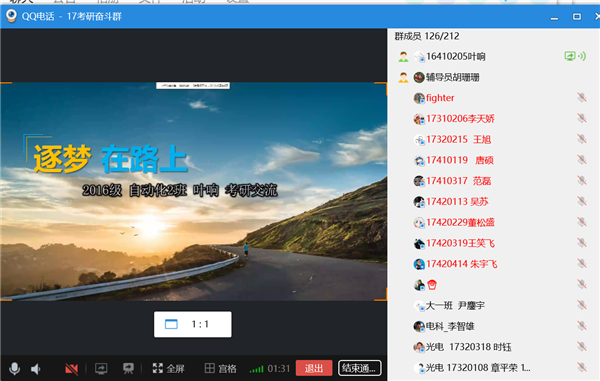Click the presentation demo board icon
Image resolution: width=600 pixels, height=381 pixels.
click(x=128, y=368)
